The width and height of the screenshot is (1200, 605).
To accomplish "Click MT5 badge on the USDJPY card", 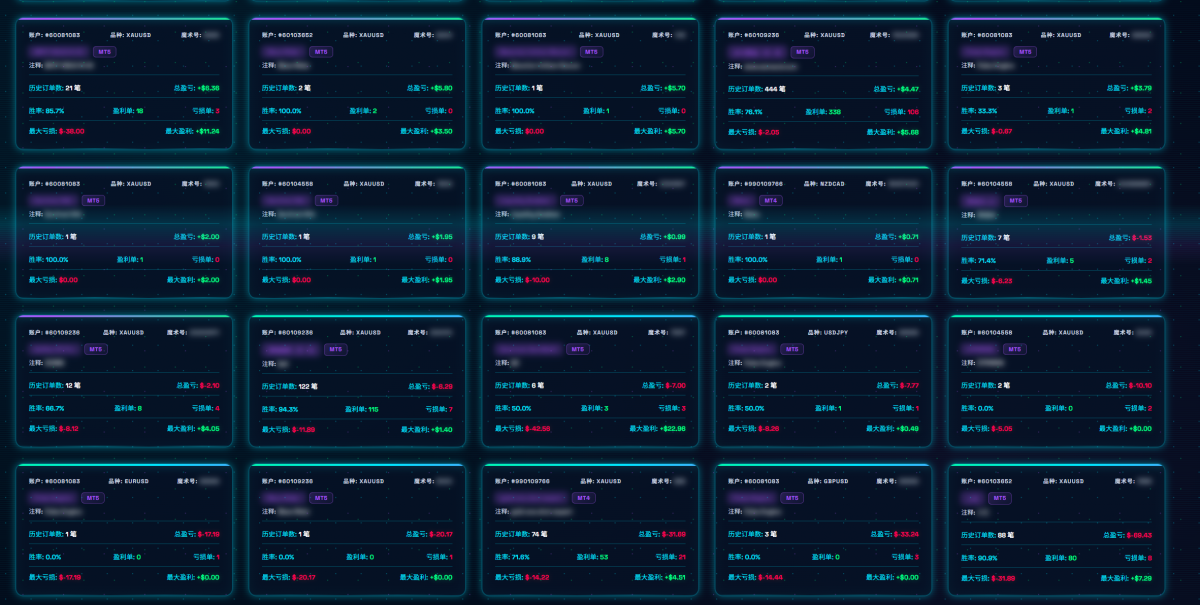I will (x=791, y=349).
